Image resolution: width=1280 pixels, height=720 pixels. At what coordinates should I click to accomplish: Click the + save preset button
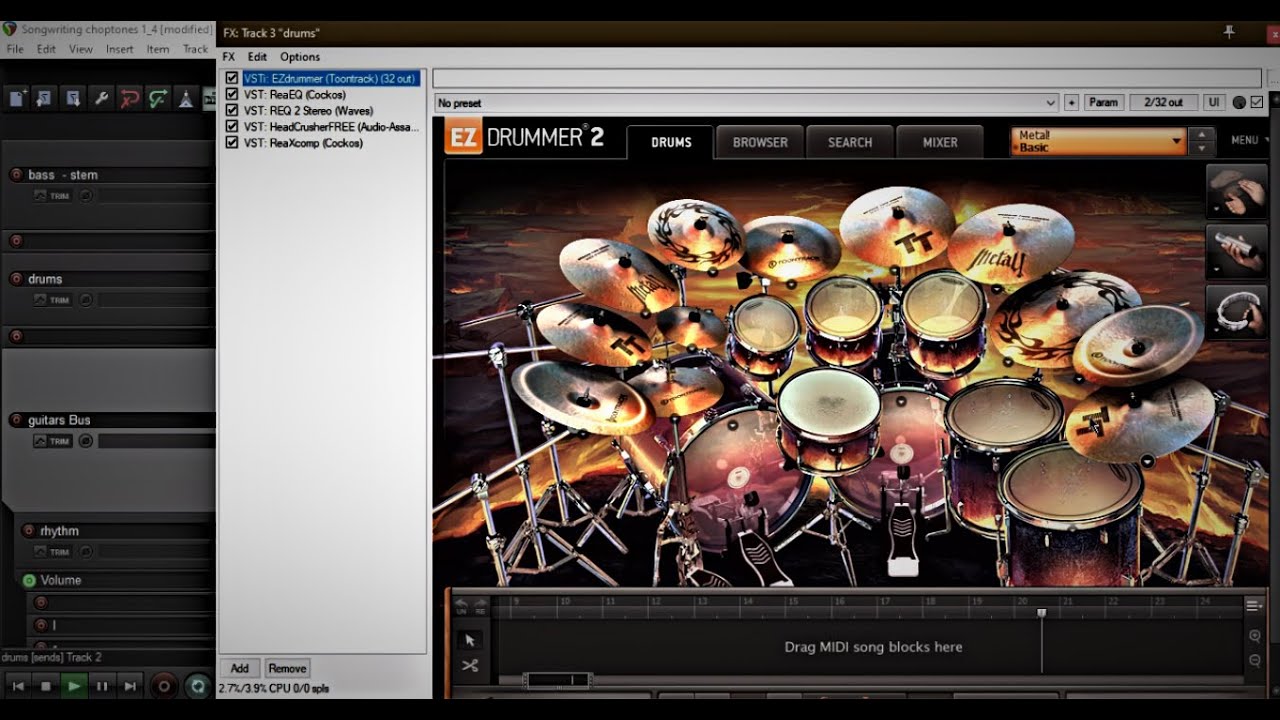(x=1071, y=102)
